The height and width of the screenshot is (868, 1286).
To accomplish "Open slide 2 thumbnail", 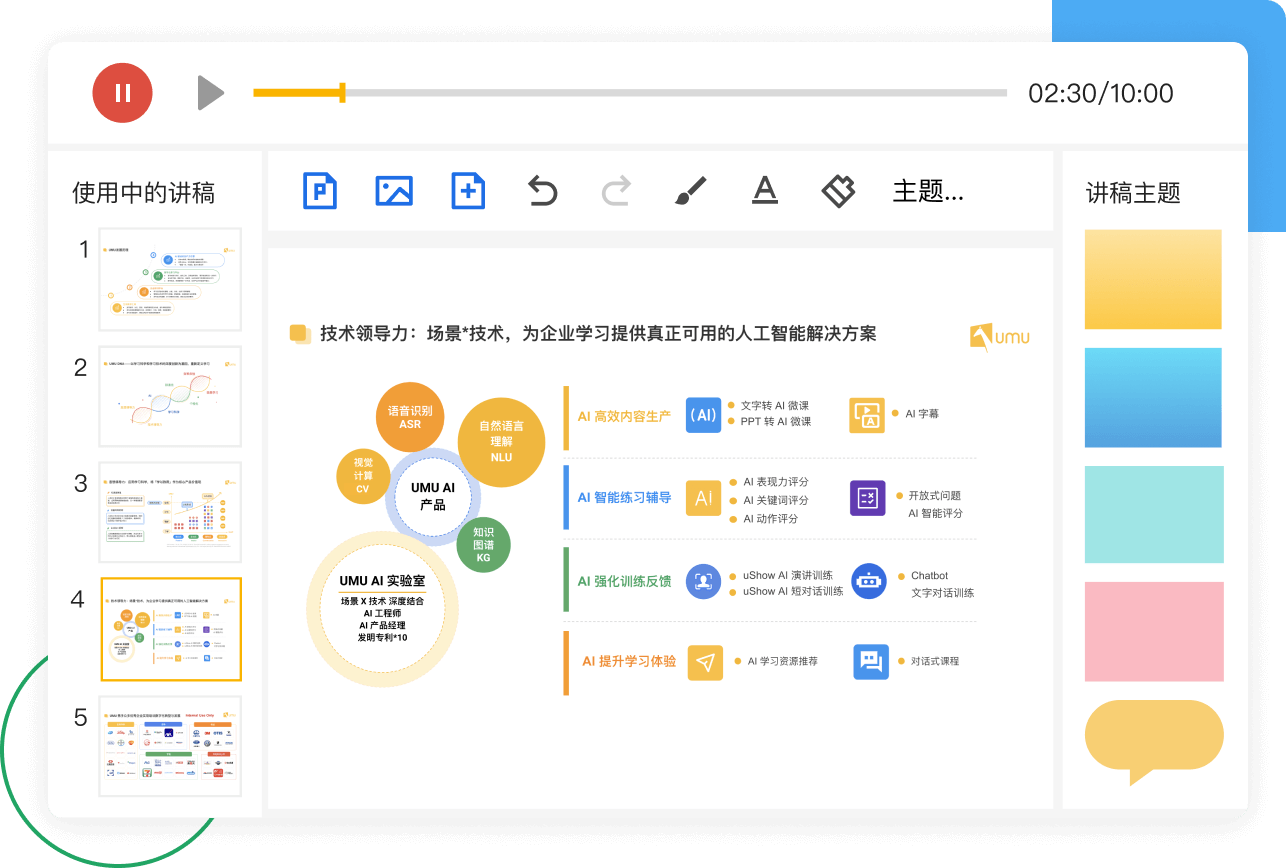I will [x=170, y=396].
